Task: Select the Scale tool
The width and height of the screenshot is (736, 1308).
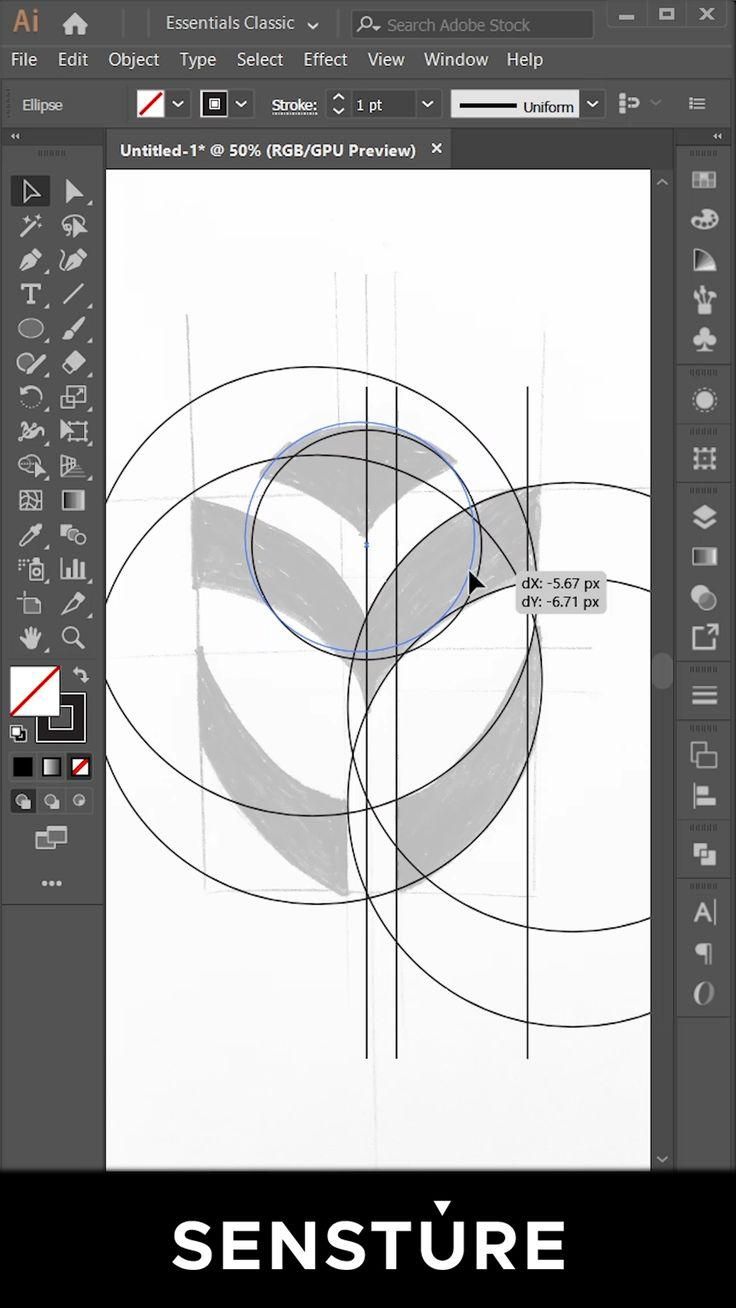Action: [74, 397]
